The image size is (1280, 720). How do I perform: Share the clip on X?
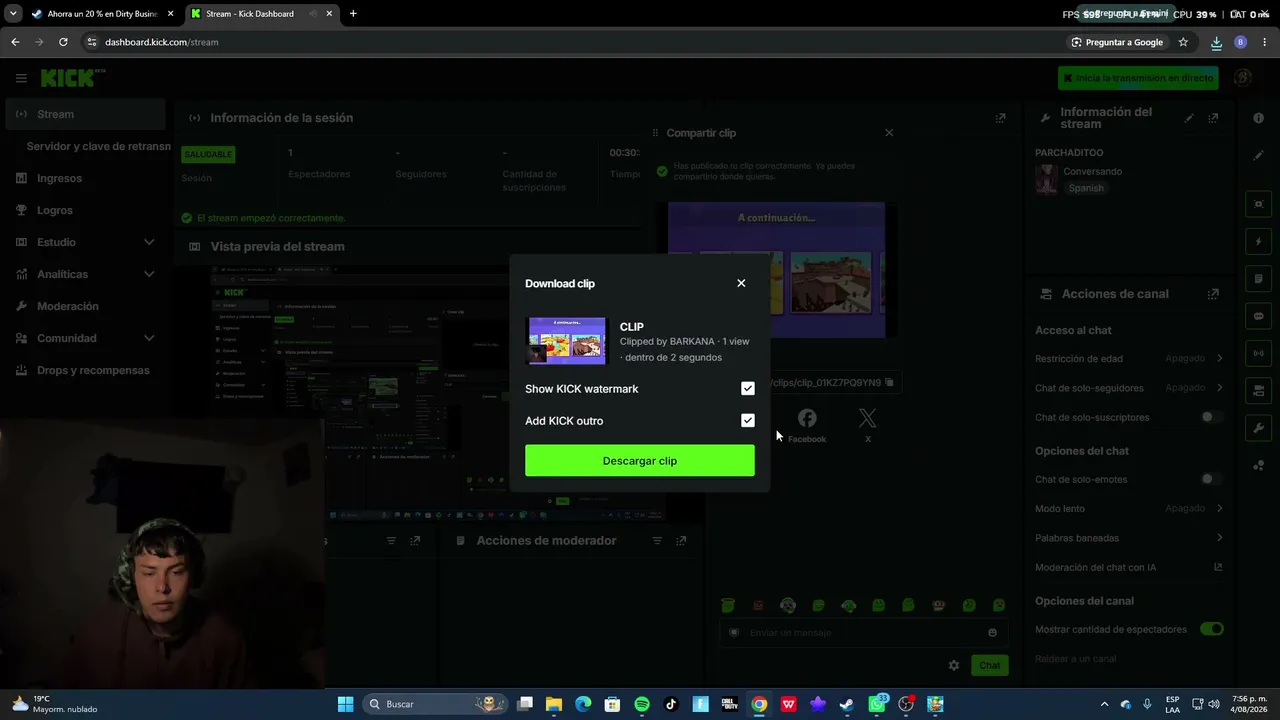868,425
